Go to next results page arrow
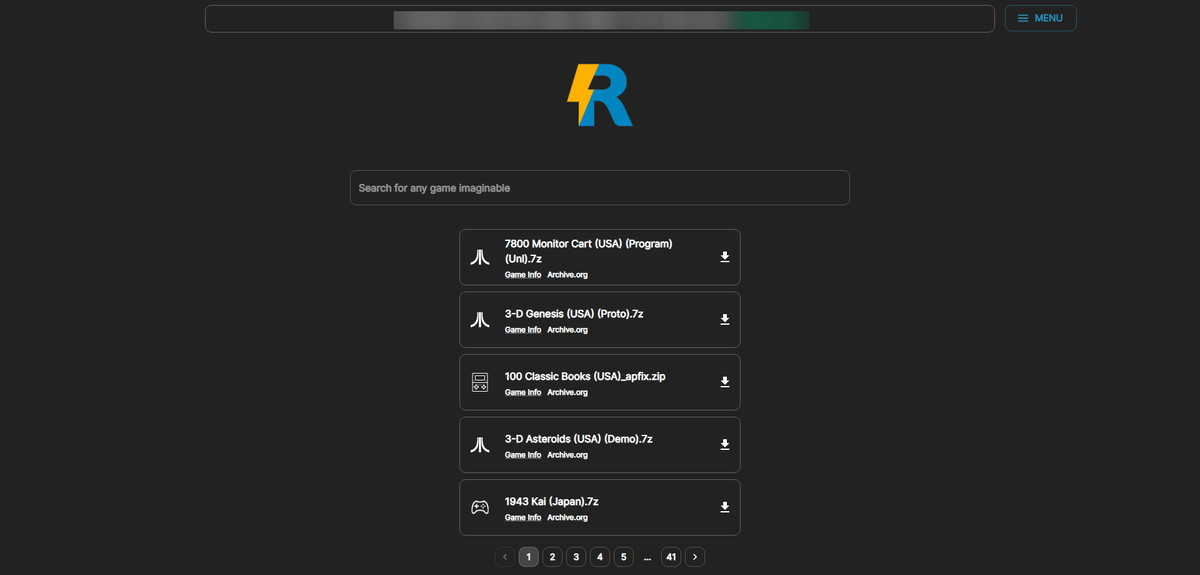 695,557
